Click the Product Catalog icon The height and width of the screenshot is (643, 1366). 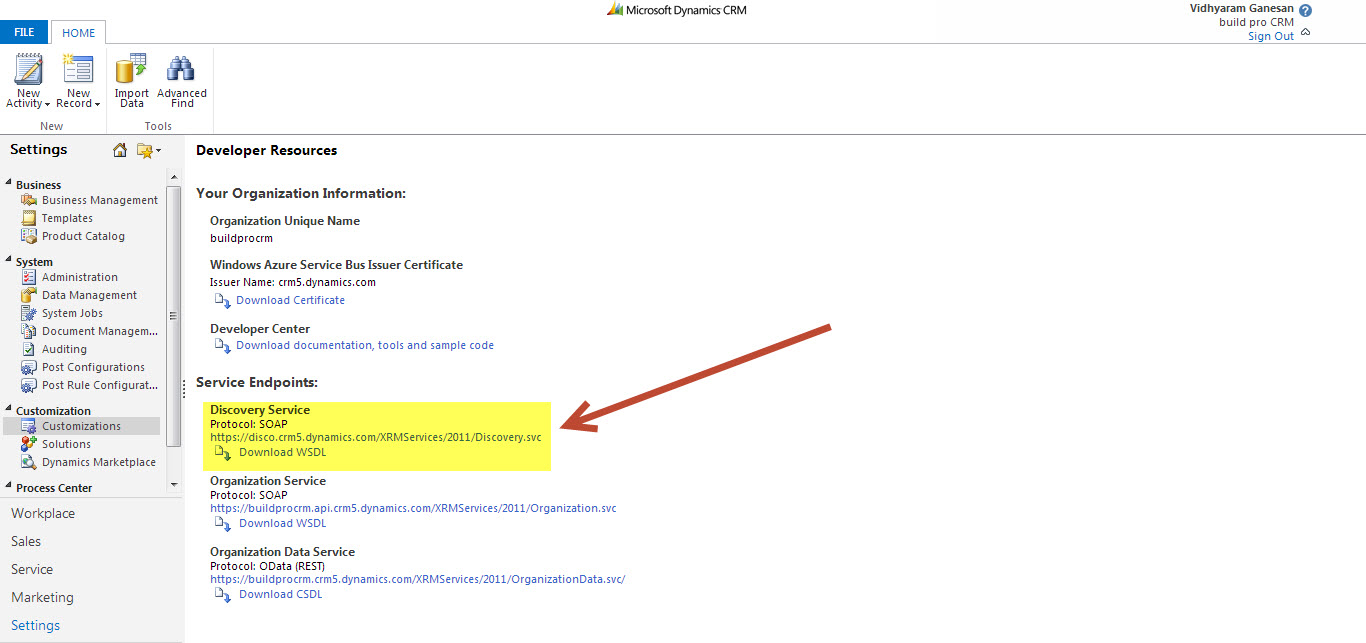(29, 236)
